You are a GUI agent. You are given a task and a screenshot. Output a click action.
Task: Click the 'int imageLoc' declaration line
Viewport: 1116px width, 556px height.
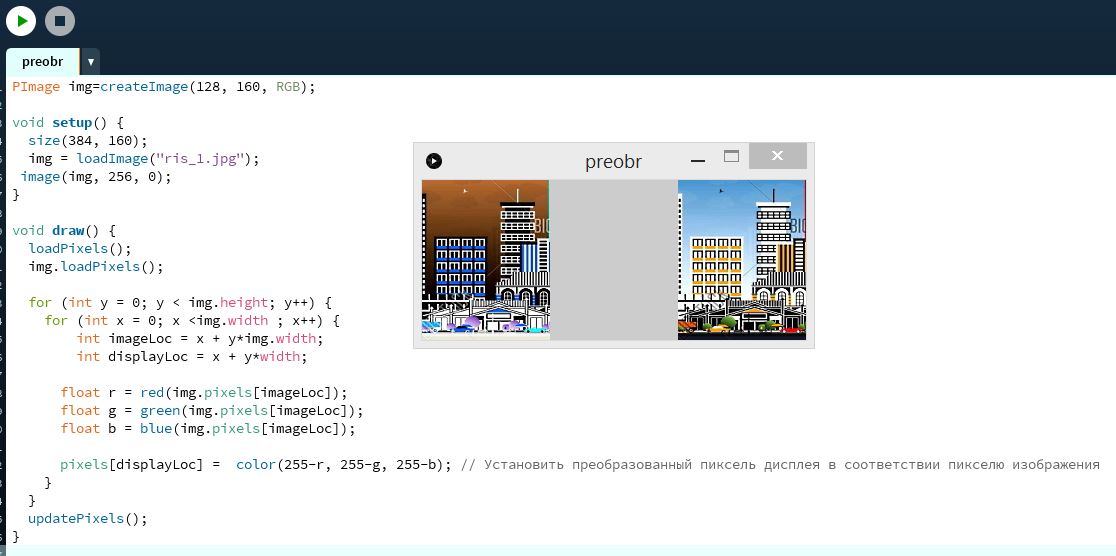click(200, 338)
